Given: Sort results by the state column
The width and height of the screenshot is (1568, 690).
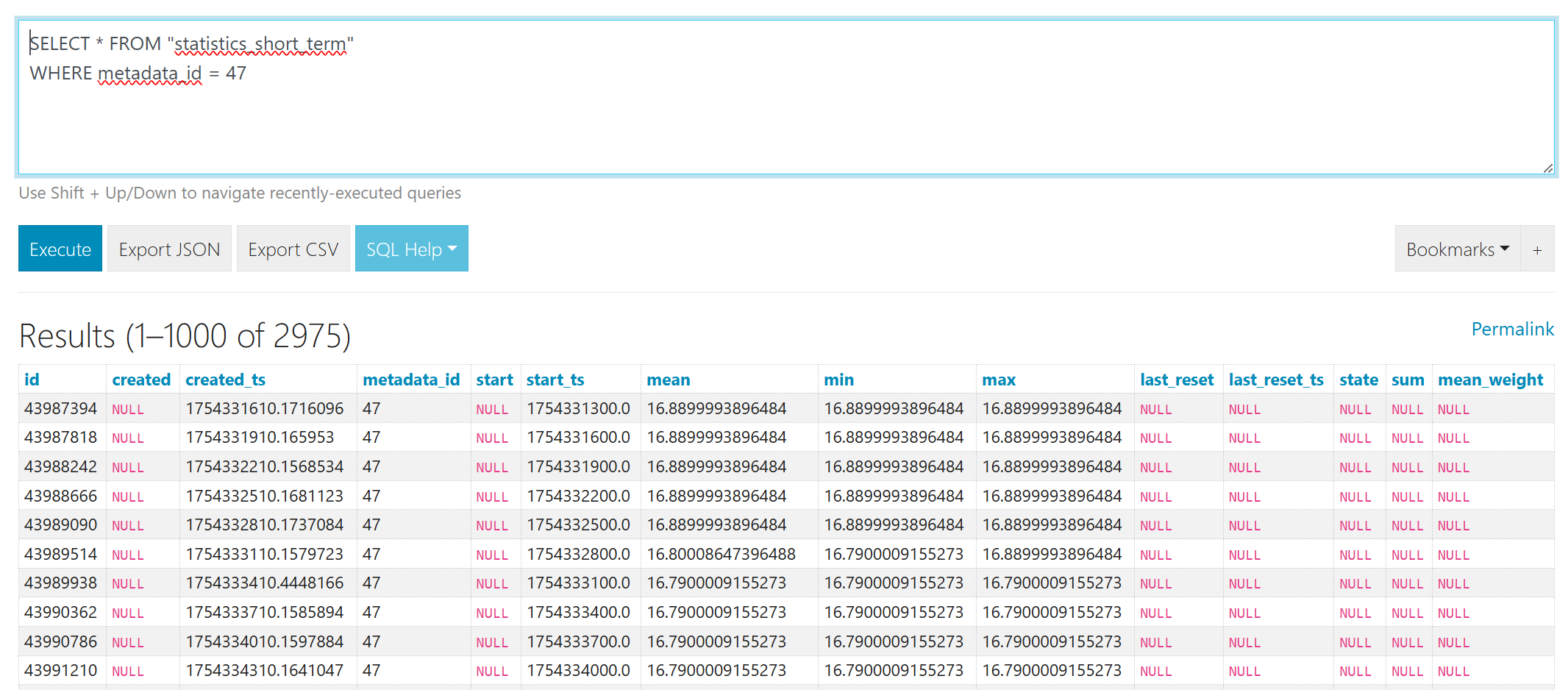Looking at the screenshot, I should click(x=1358, y=380).
